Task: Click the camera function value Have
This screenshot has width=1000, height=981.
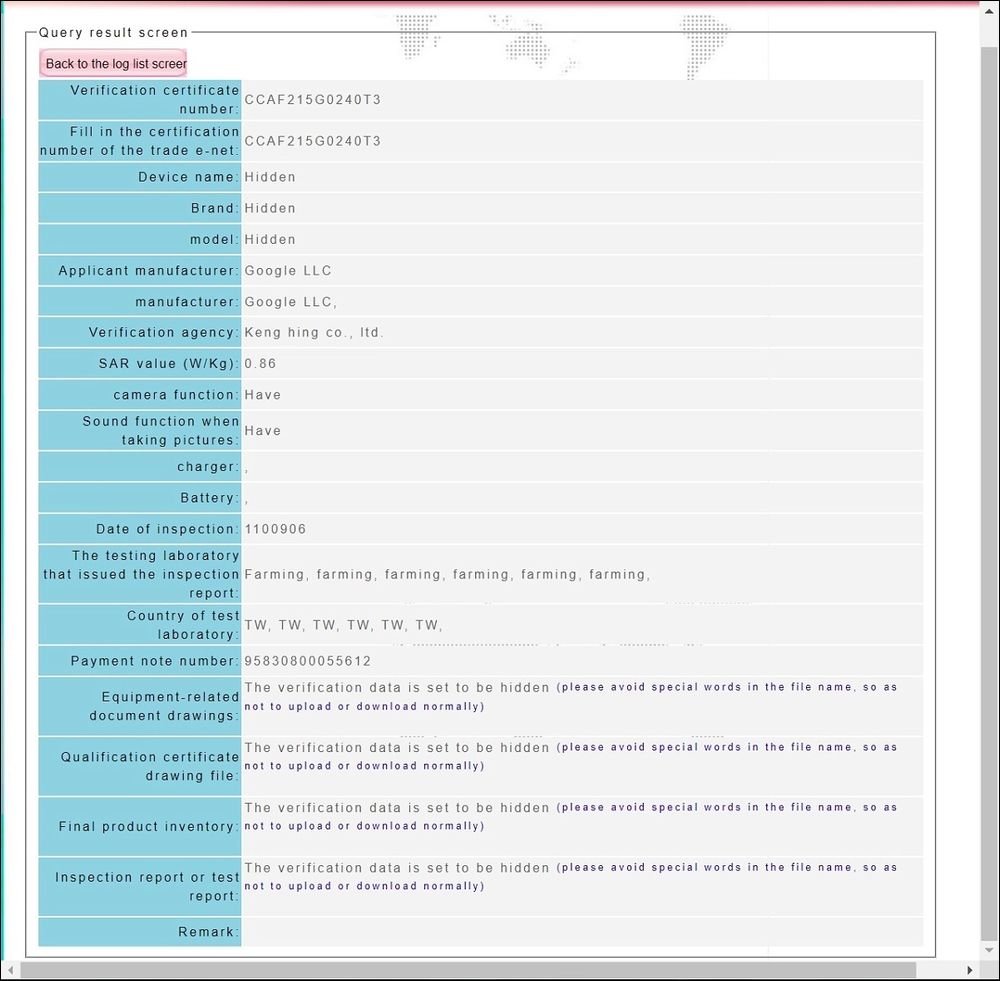Action: (x=263, y=395)
